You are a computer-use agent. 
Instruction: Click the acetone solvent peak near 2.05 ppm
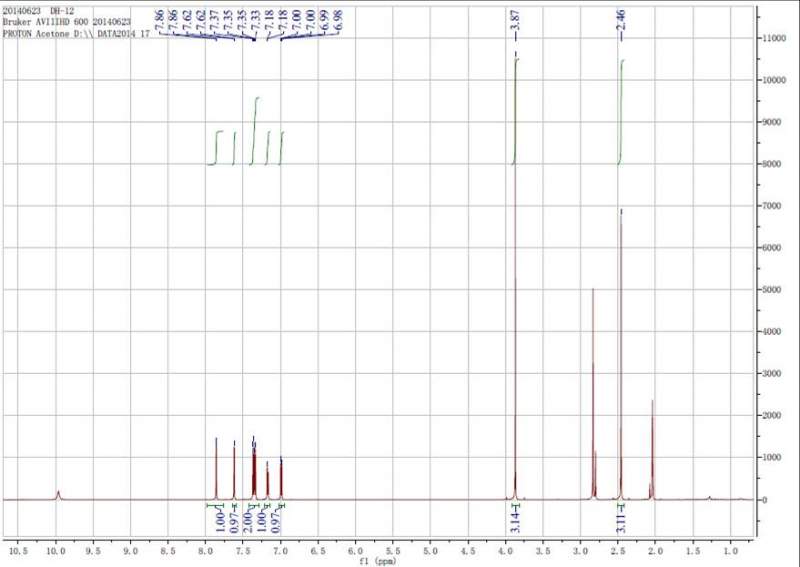(652, 449)
